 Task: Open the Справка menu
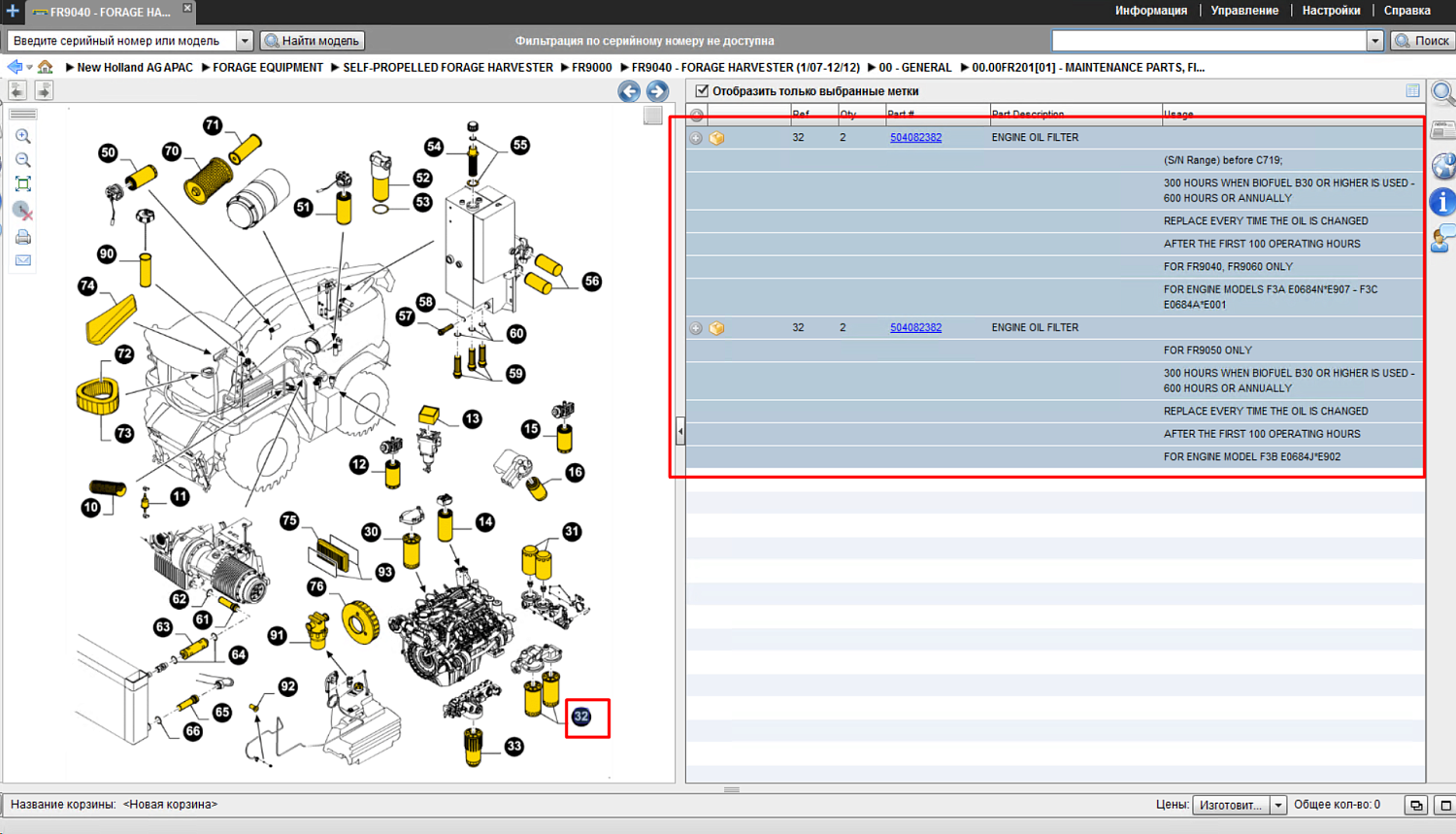click(x=1406, y=11)
